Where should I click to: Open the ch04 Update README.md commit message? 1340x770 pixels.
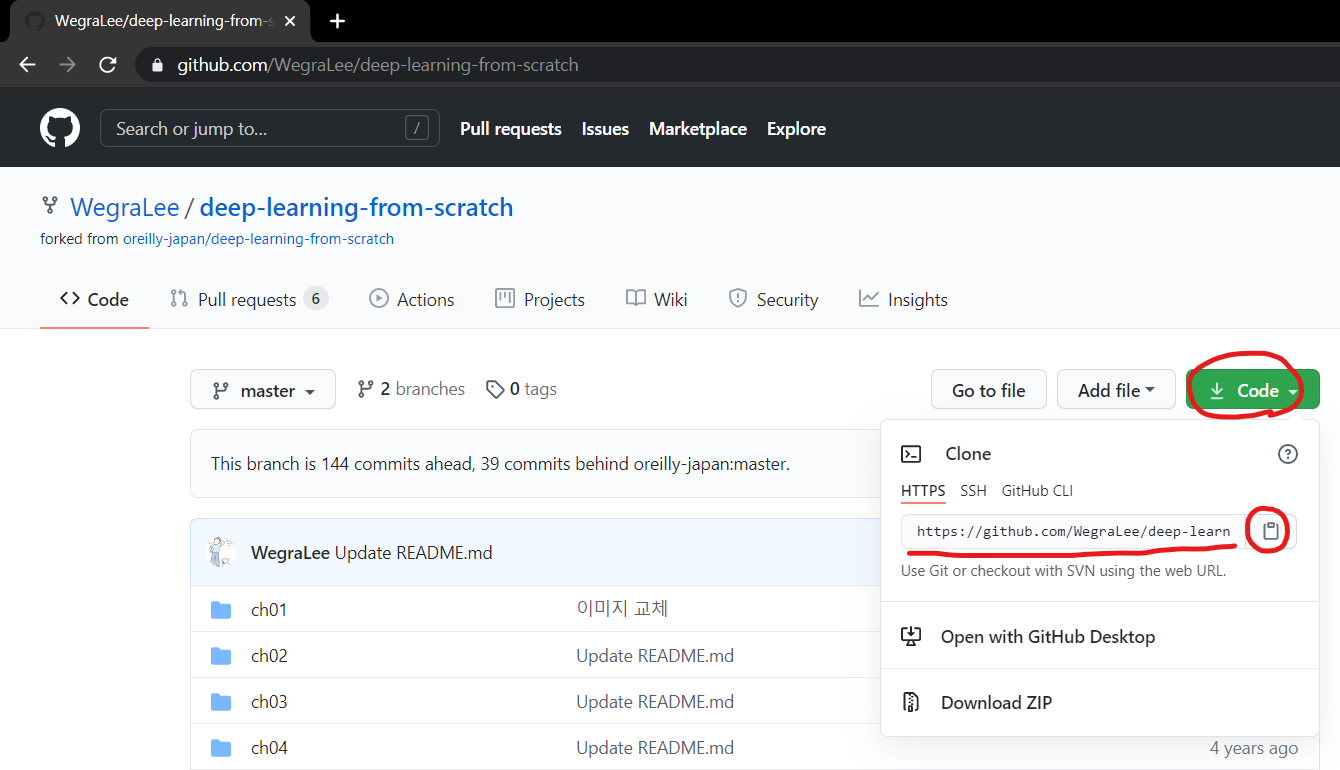point(655,748)
